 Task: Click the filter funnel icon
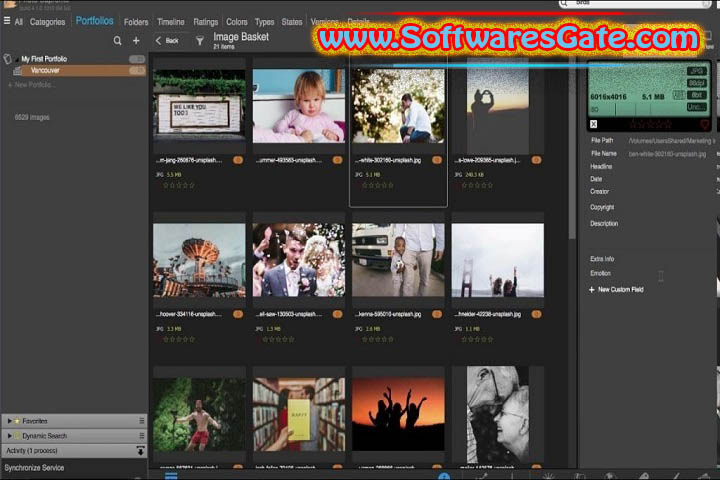(x=200, y=41)
